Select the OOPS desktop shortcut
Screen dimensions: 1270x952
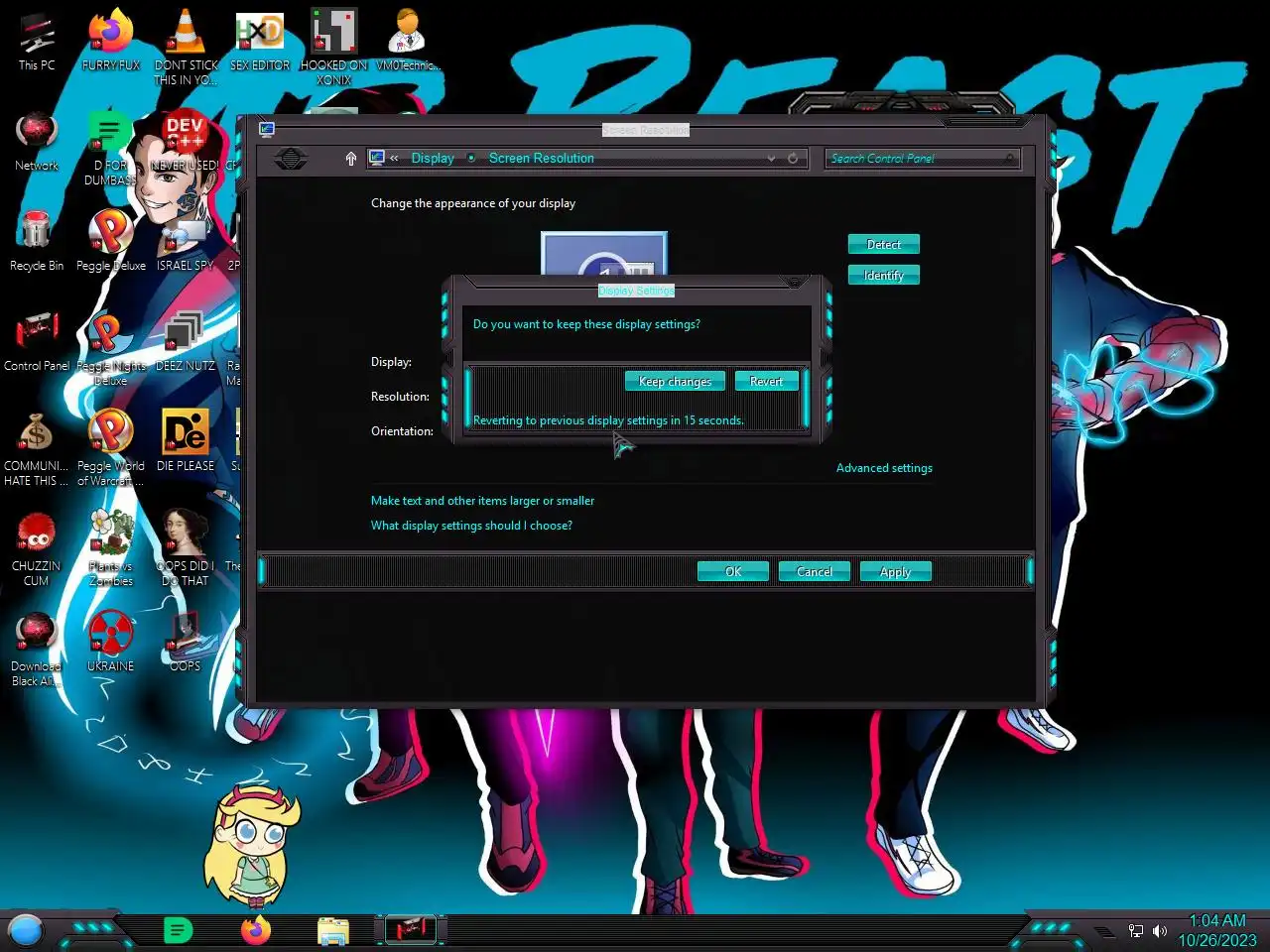[186, 644]
